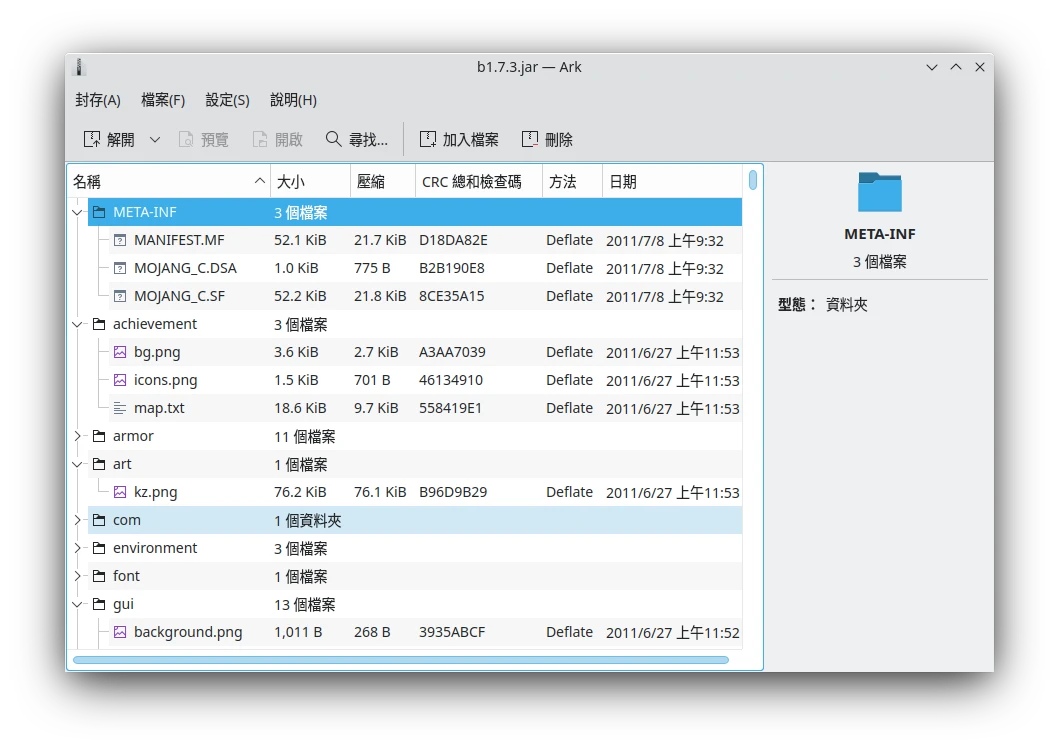1059x749 pixels.
Task: Expand the com folder
Action: (78, 520)
